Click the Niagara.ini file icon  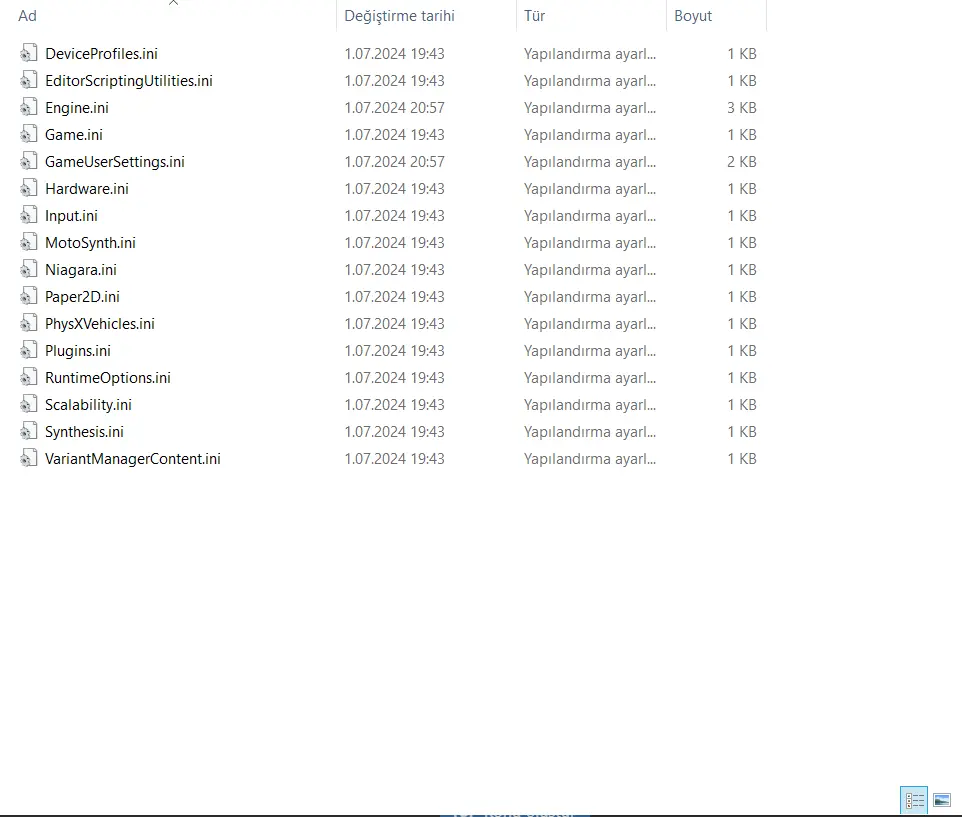(x=28, y=269)
